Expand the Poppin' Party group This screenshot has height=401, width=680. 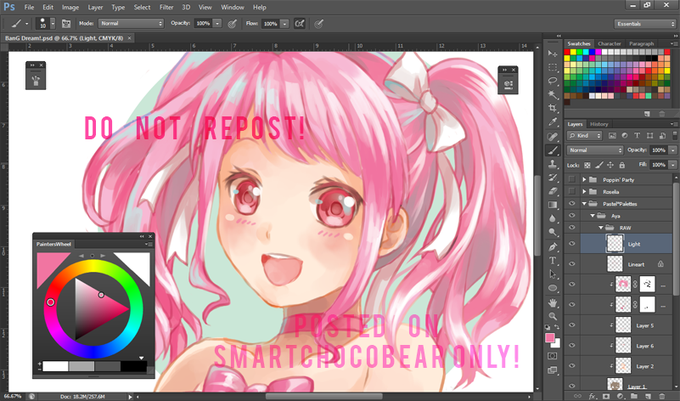click(x=584, y=179)
